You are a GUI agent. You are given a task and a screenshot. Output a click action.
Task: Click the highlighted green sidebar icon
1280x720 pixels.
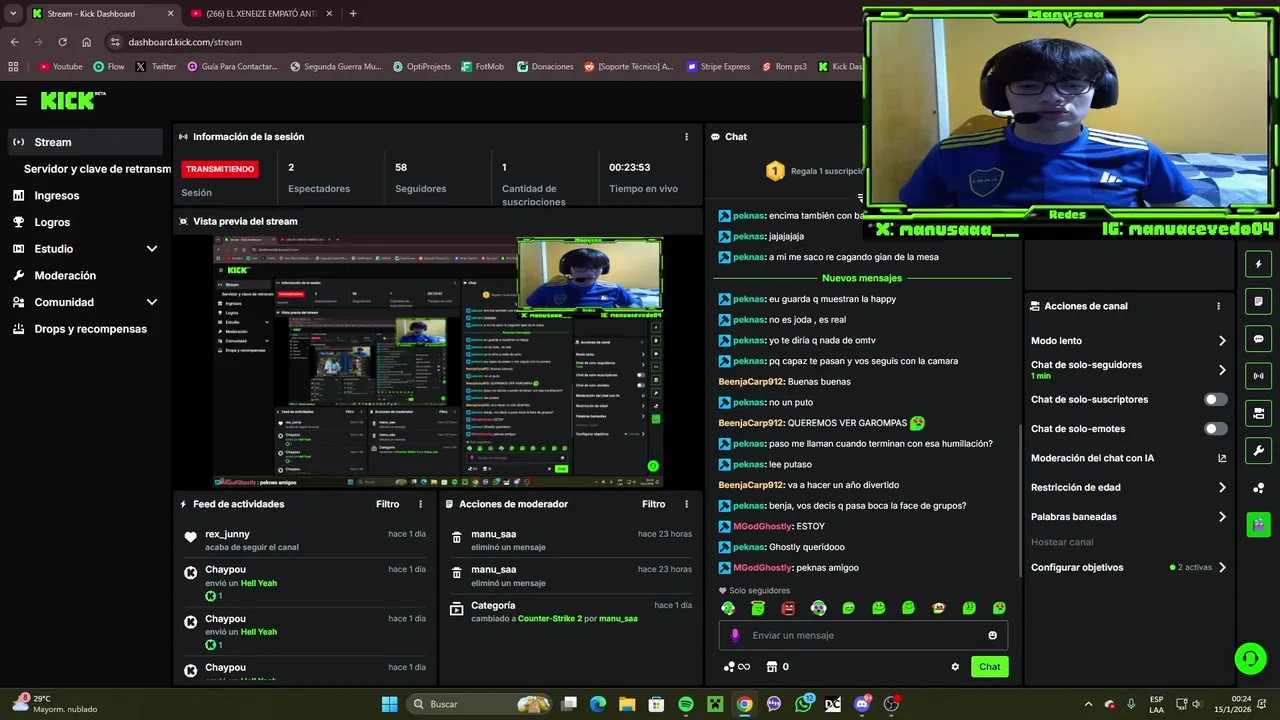coord(1258,524)
